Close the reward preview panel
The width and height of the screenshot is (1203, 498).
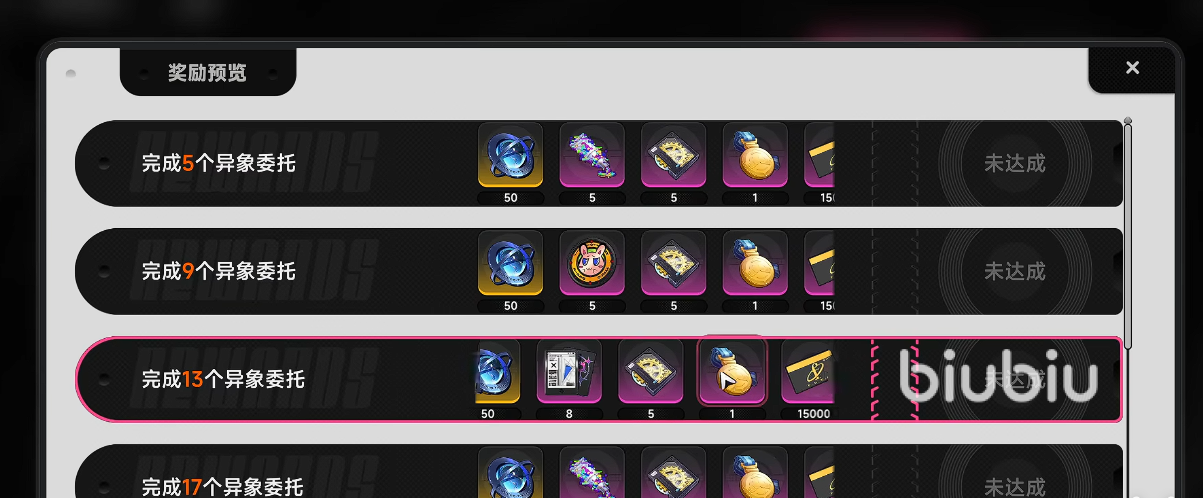pyautogui.click(x=1132, y=68)
